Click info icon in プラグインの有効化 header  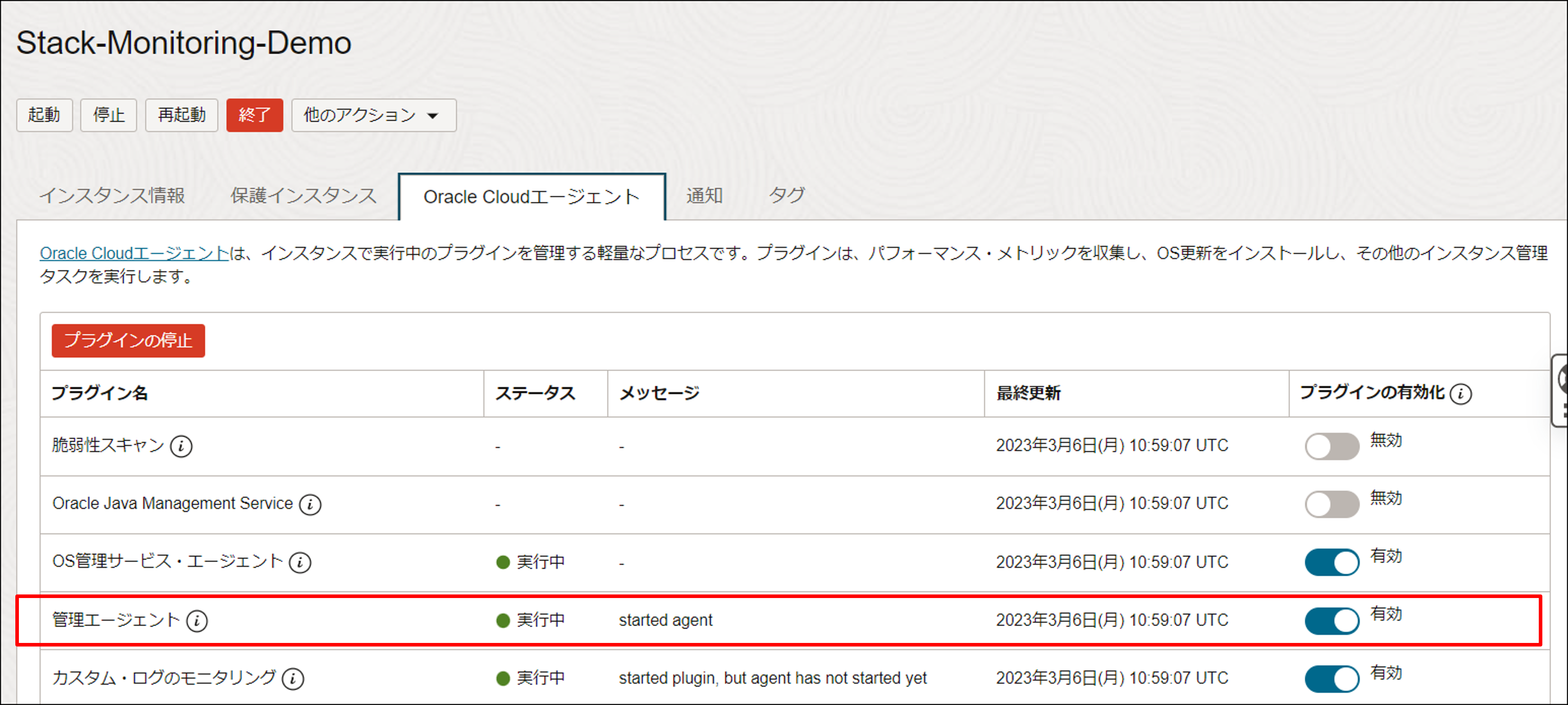(x=1460, y=394)
